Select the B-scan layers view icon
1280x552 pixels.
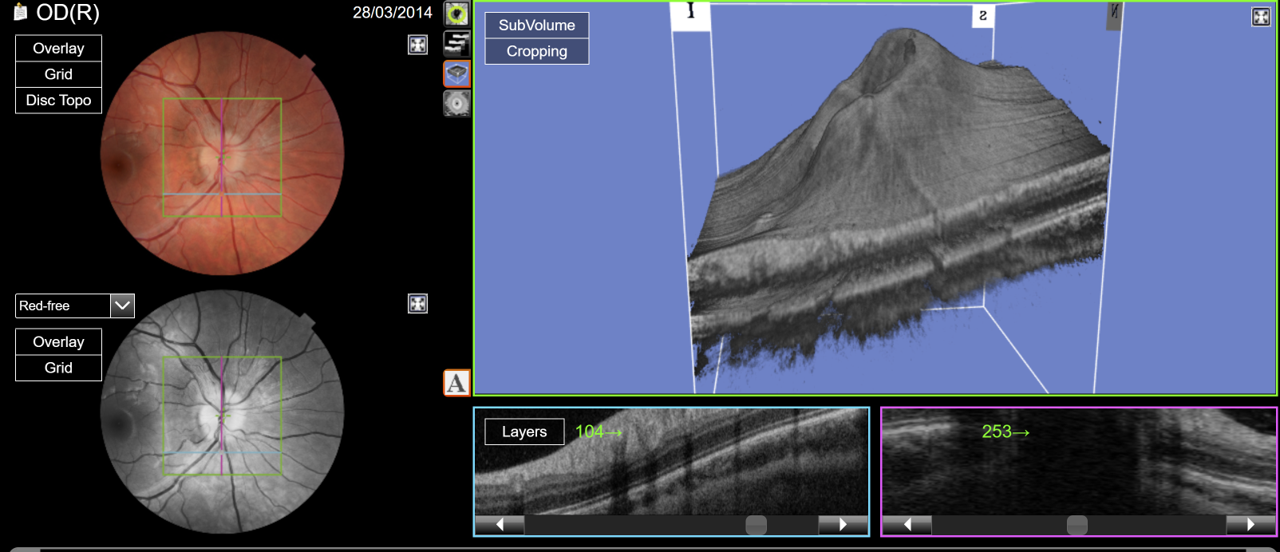point(457,43)
